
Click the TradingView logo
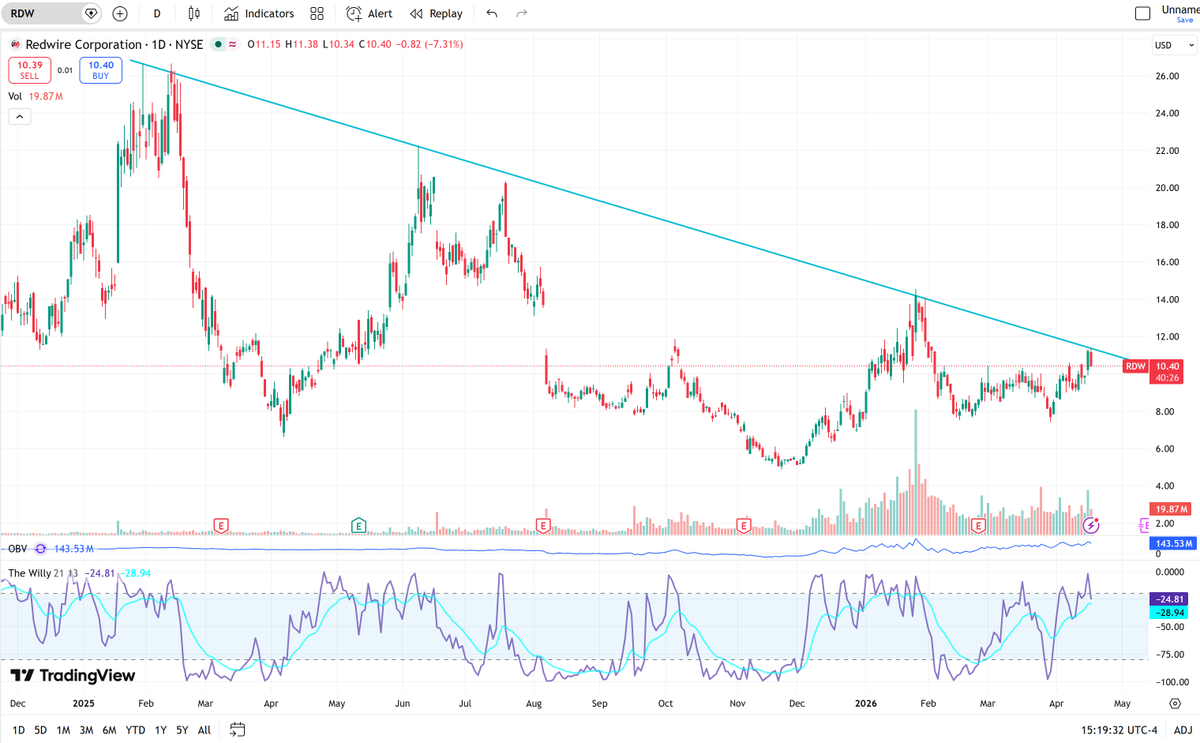pos(72,676)
